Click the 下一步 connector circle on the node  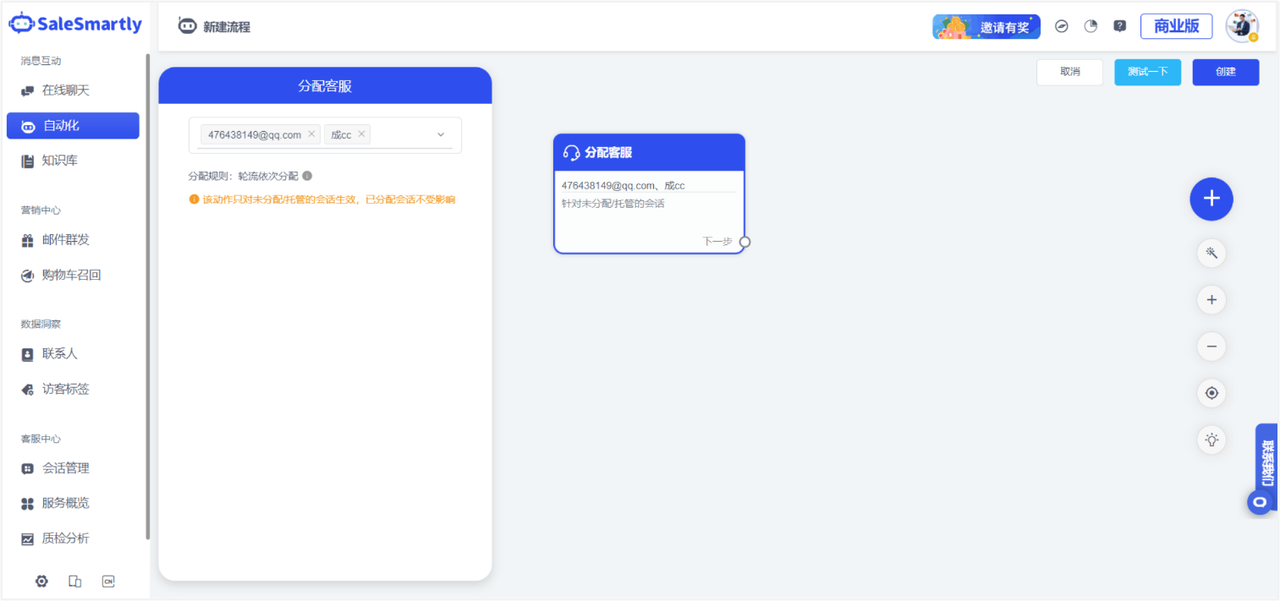click(744, 242)
